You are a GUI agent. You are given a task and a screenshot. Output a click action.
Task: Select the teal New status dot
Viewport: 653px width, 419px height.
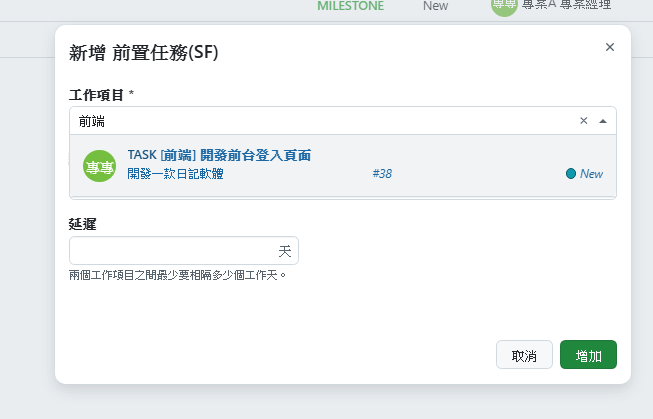[x=571, y=174]
